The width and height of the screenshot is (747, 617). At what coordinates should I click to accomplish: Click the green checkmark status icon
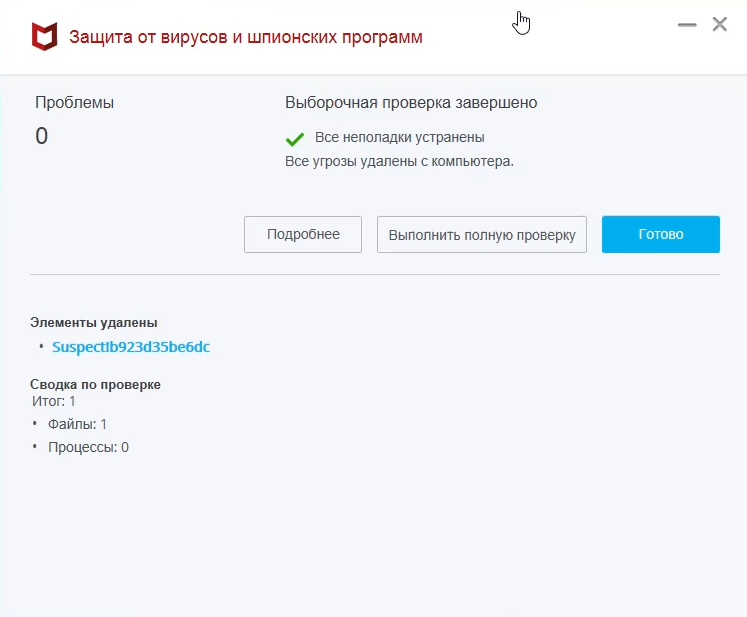coord(295,139)
